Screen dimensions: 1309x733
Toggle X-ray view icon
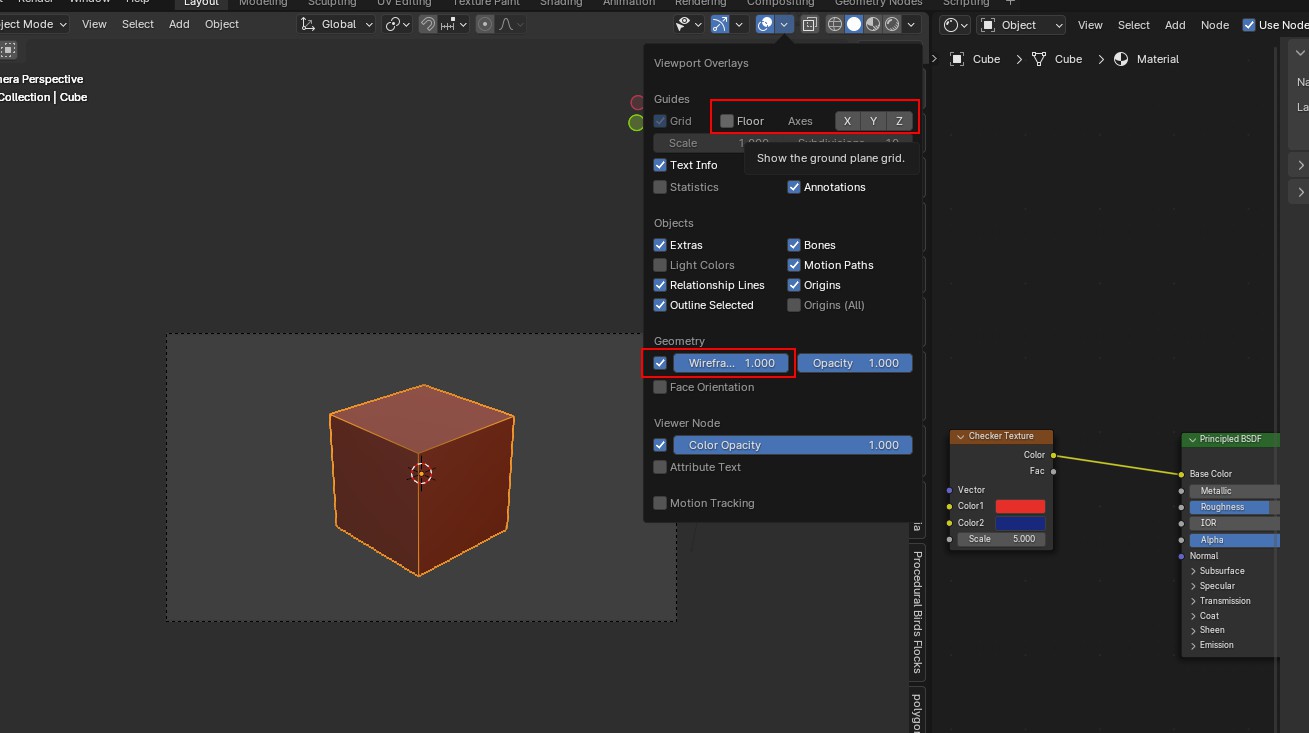810,25
